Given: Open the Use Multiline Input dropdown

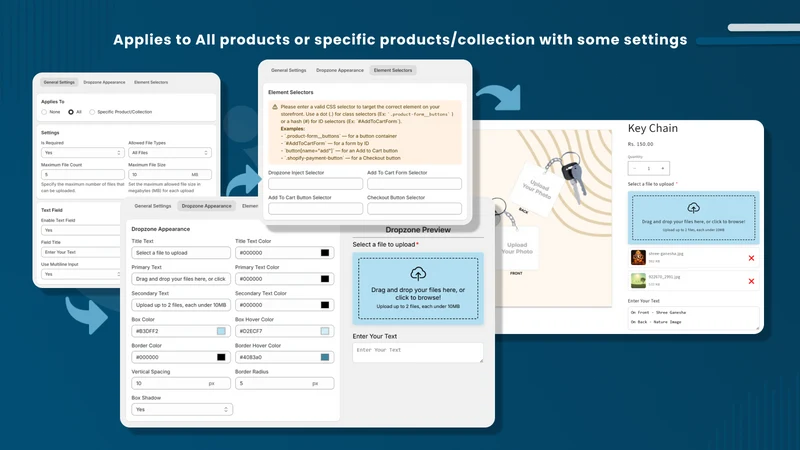Looking at the screenshot, I should (81, 274).
